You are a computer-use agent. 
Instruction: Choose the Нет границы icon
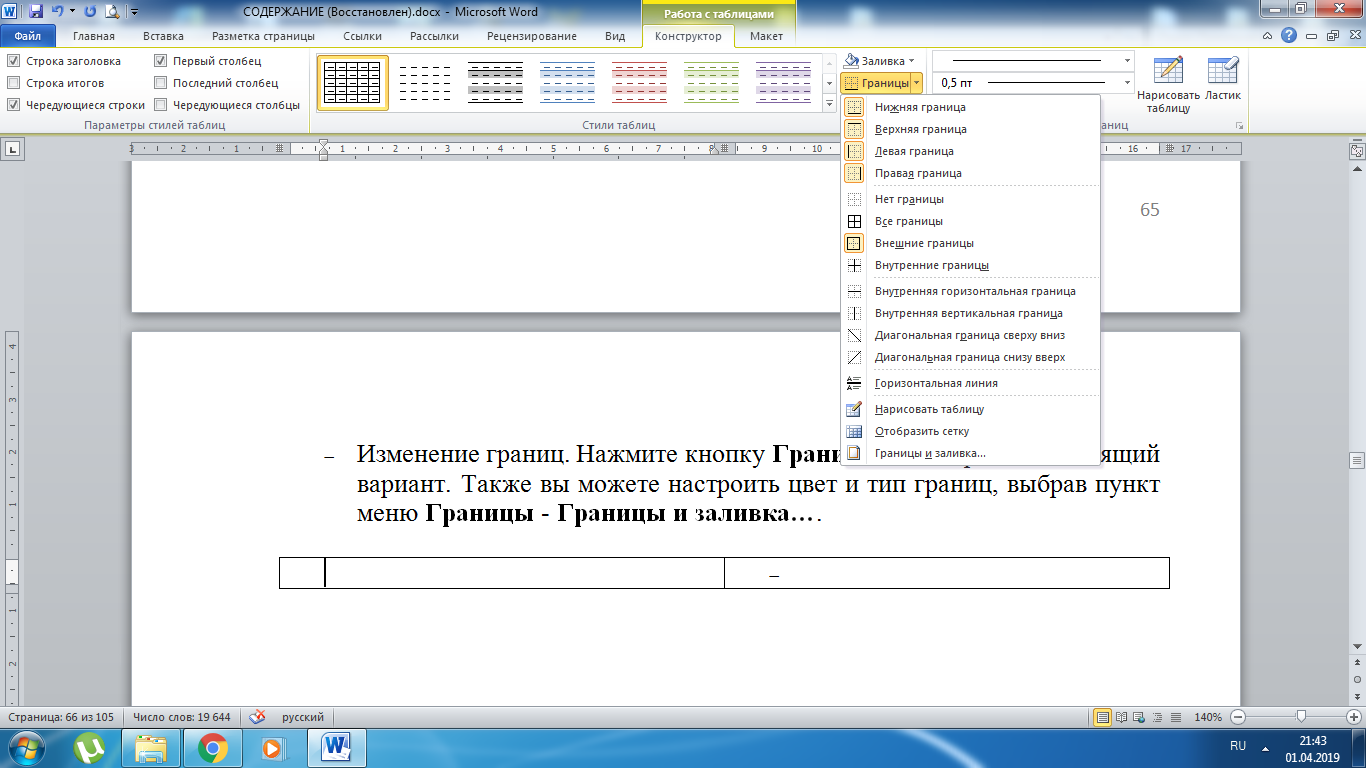click(854, 199)
